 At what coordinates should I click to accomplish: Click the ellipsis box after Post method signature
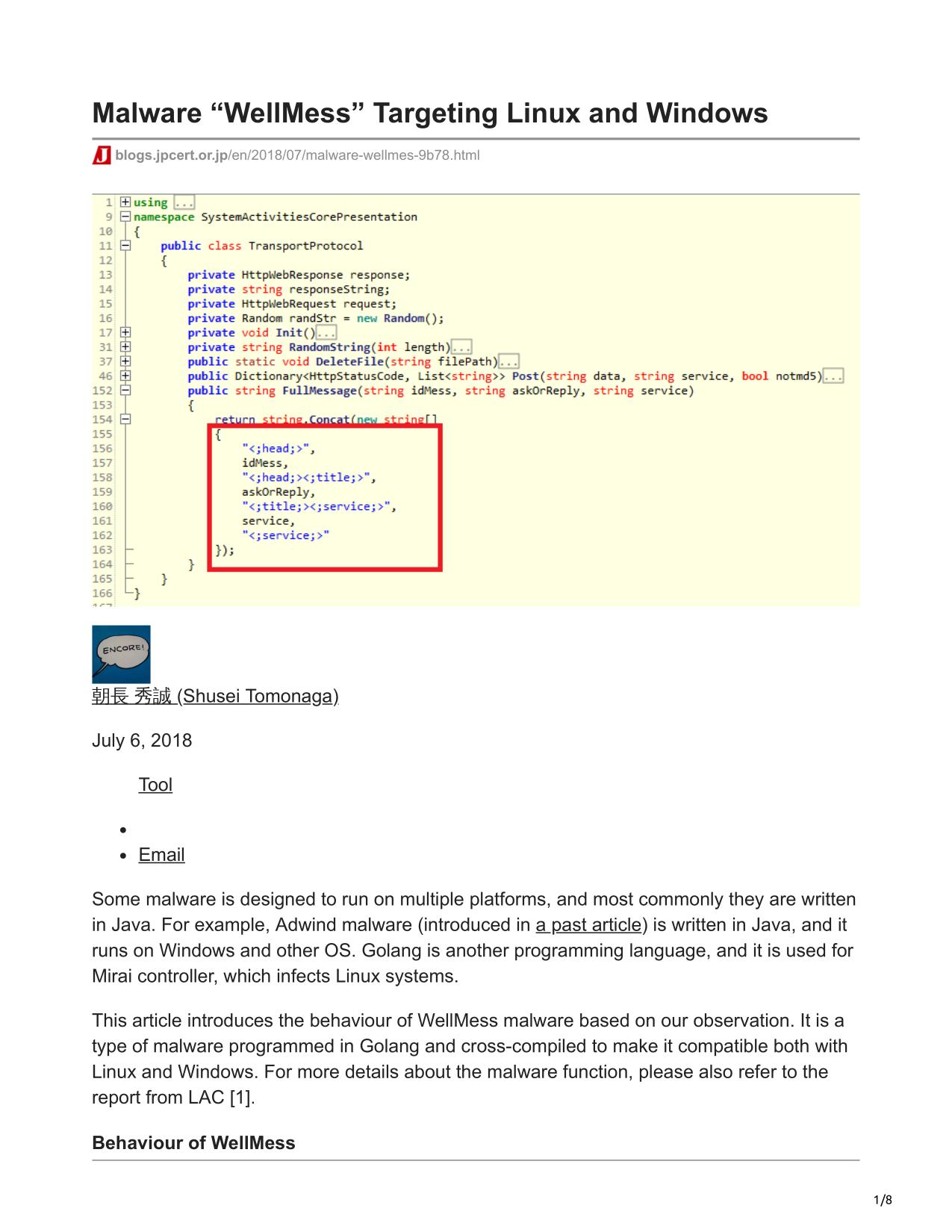coord(833,376)
